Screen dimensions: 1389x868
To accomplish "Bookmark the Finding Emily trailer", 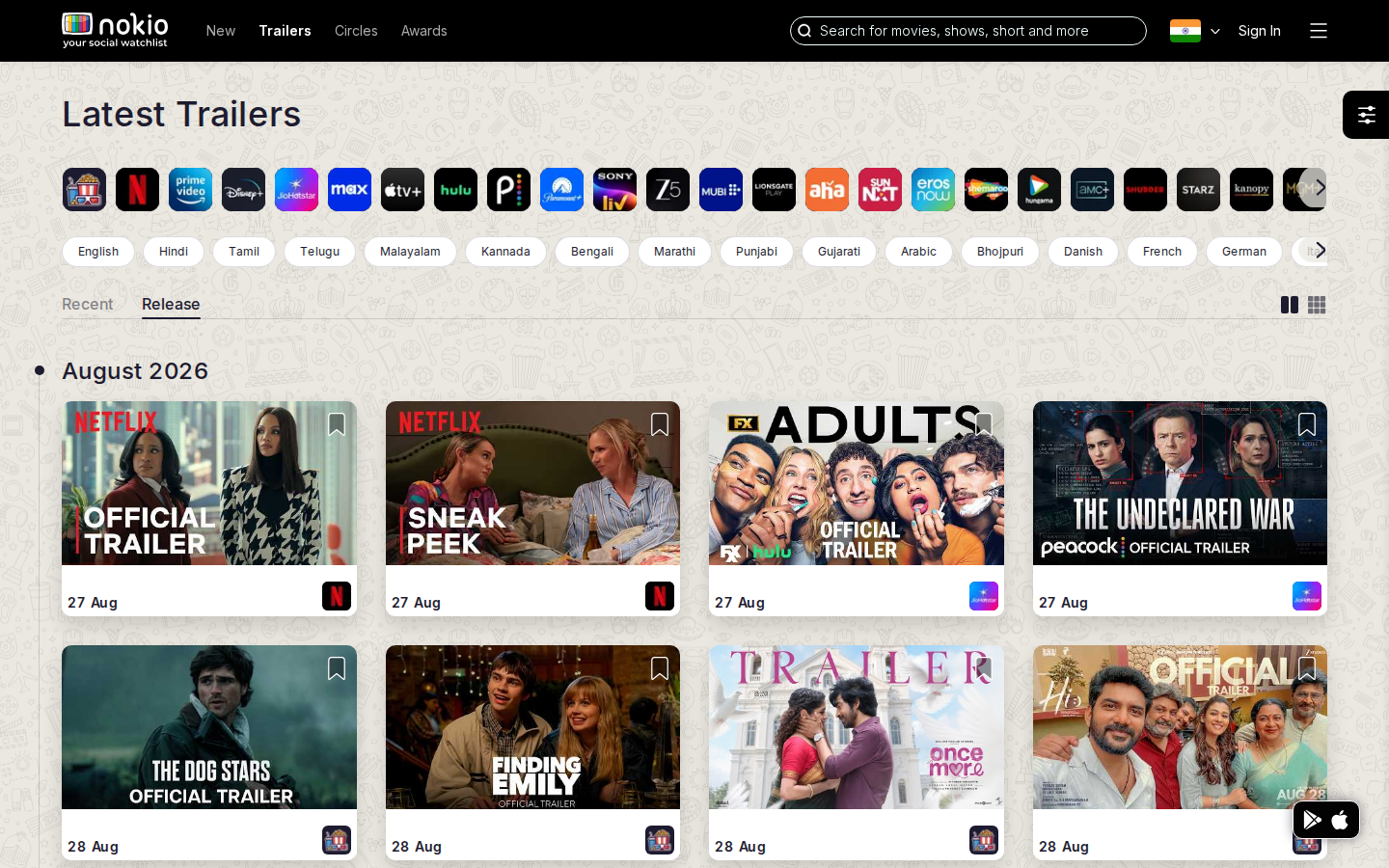I will 660,668.
